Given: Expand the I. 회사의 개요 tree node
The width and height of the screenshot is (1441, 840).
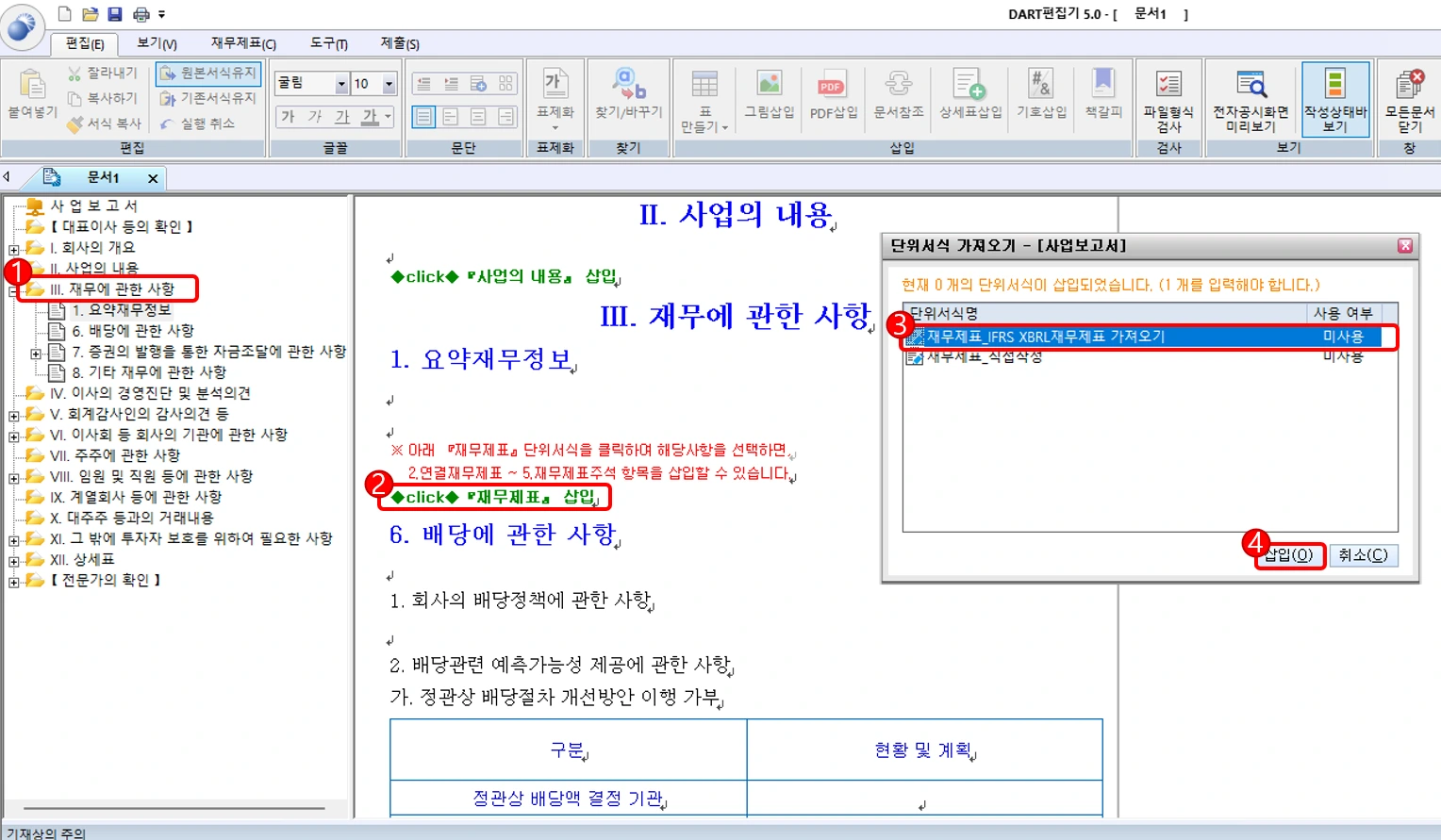Looking at the screenshot, I should [x=13, y=250].
